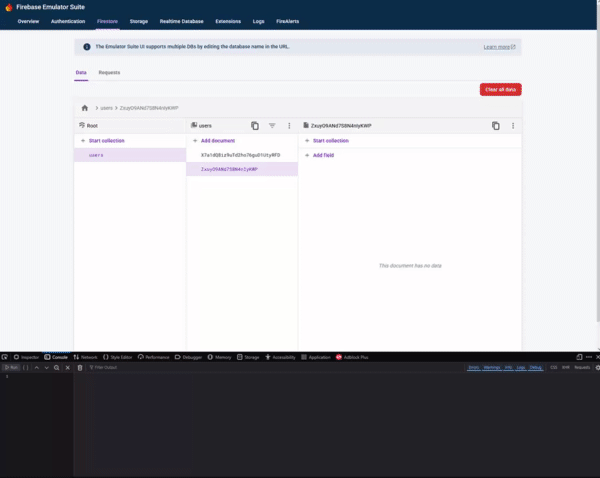Click the users collection header icon

194,125
